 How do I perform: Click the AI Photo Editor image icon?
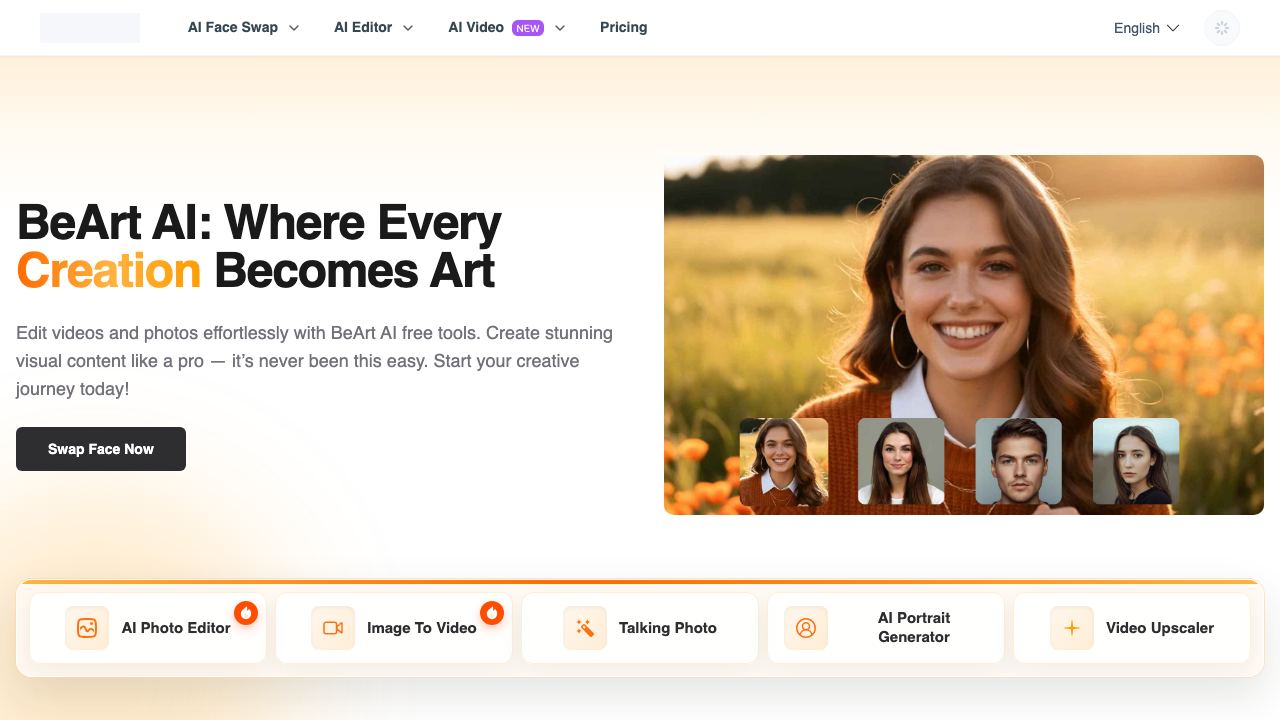coord(87,628)
